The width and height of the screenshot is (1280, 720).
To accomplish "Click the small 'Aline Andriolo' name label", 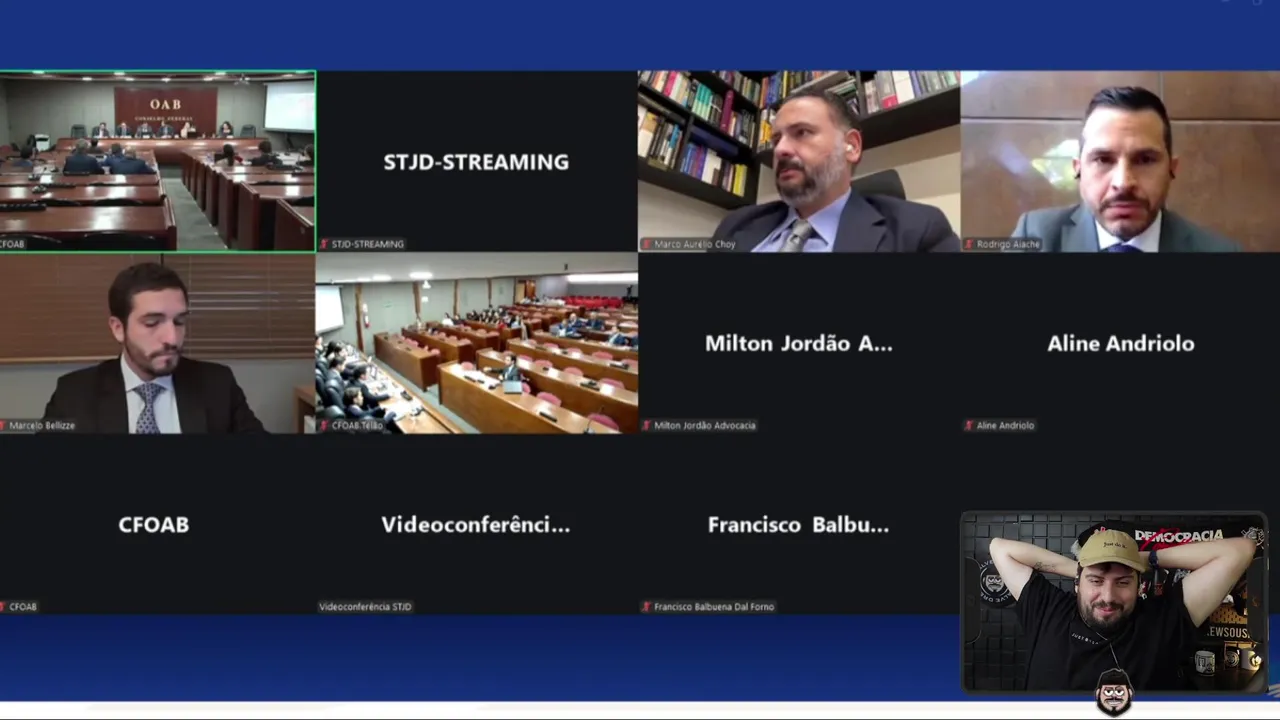I will click(1005, 426).
